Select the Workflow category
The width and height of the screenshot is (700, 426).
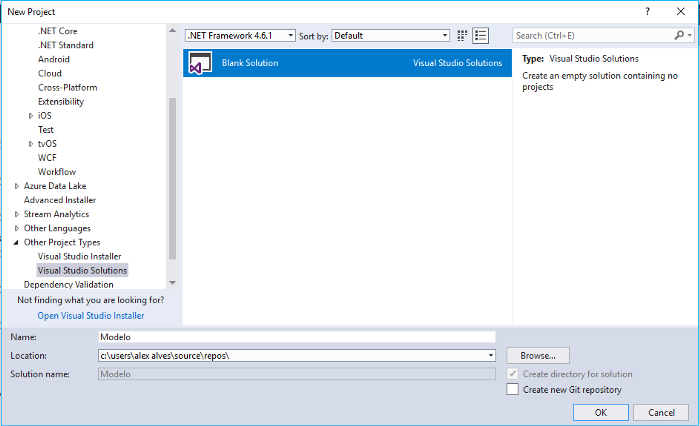[x=57, y=172]
